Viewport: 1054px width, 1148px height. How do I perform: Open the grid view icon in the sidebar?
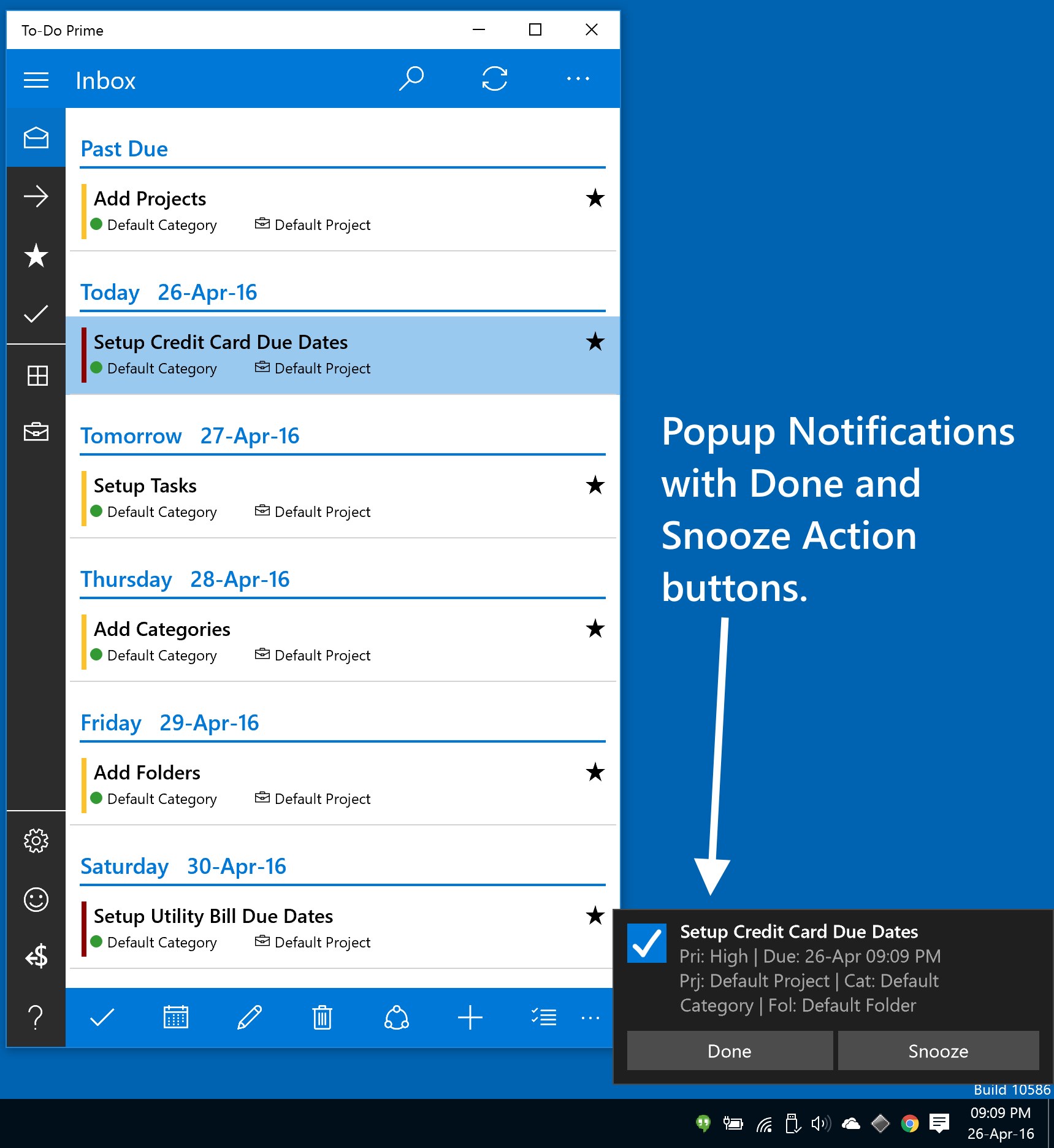(x=37, y=375)
